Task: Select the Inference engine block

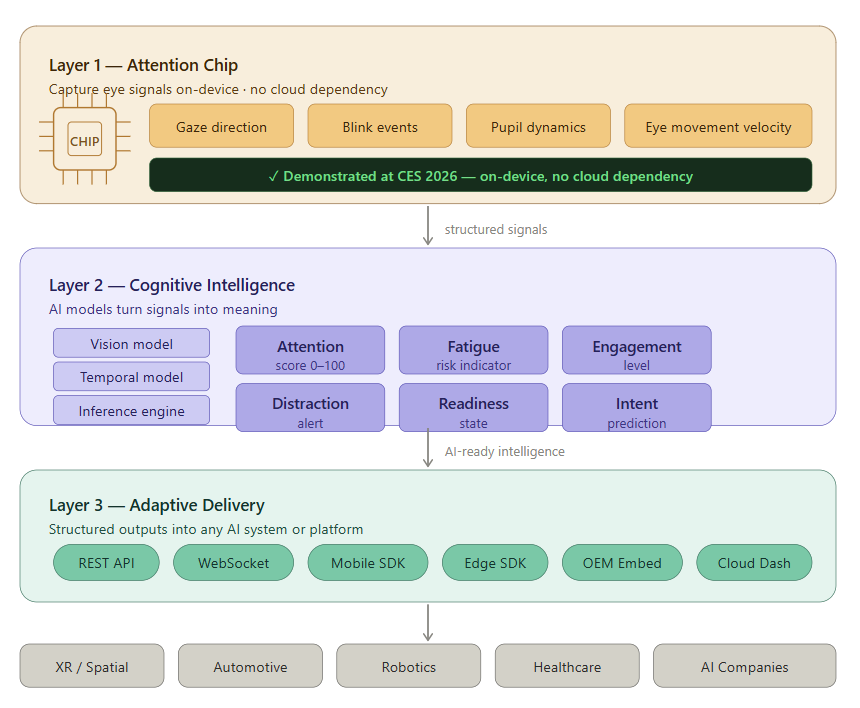Action: [x=131, y=411]
